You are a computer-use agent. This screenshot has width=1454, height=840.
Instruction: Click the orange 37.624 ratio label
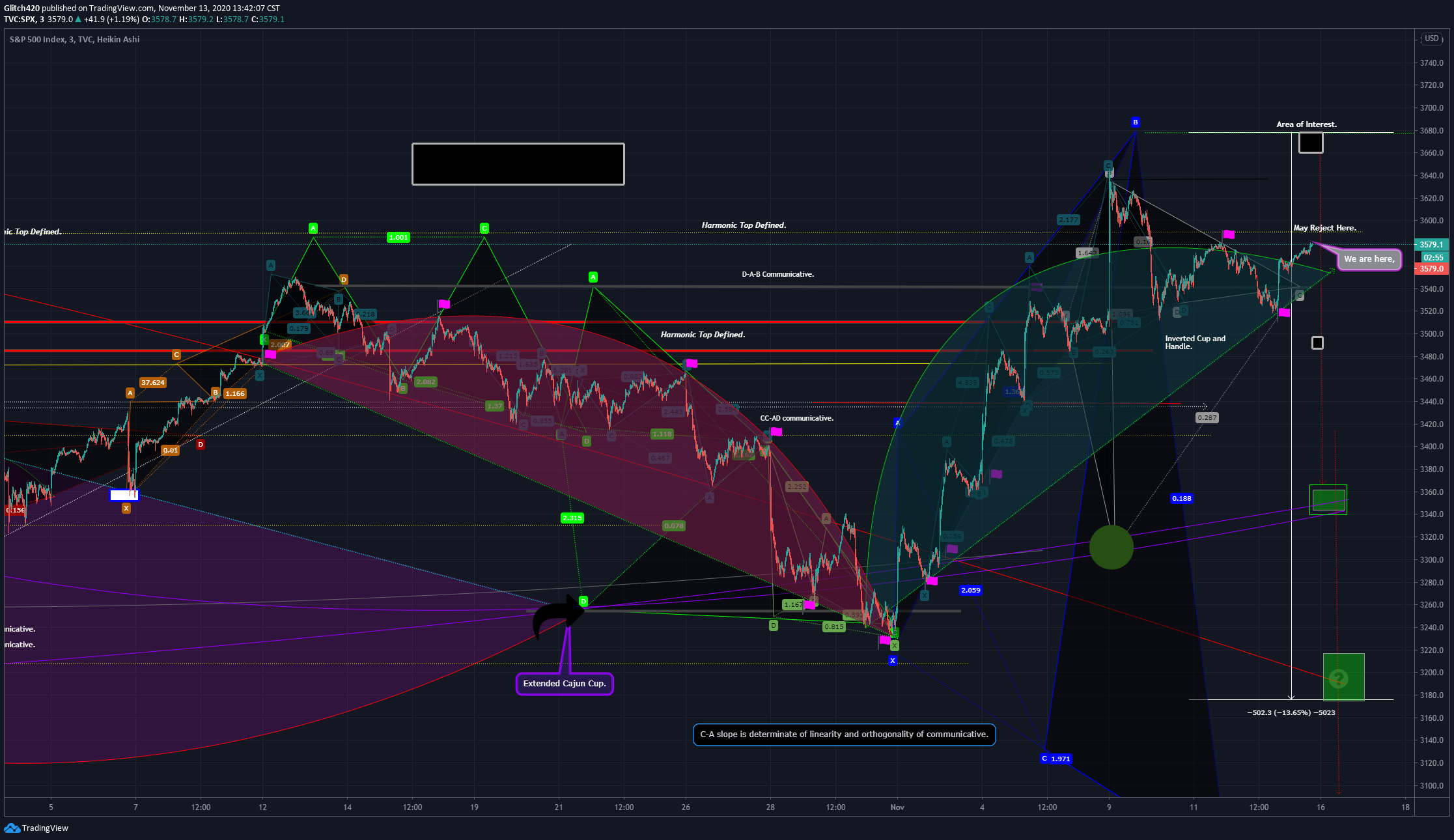point(152,383)
